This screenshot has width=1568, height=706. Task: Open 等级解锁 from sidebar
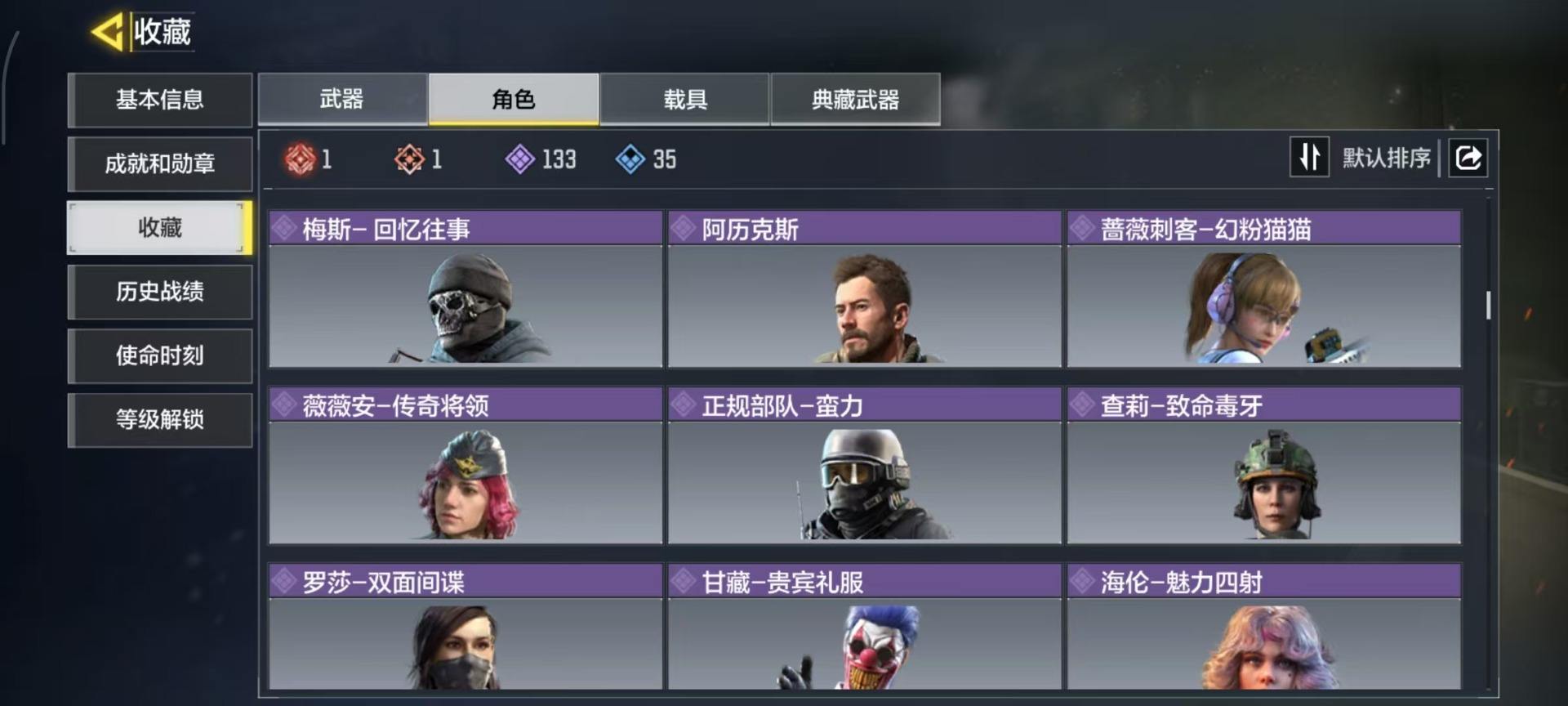pyautogui.click(x=160, y=419)
